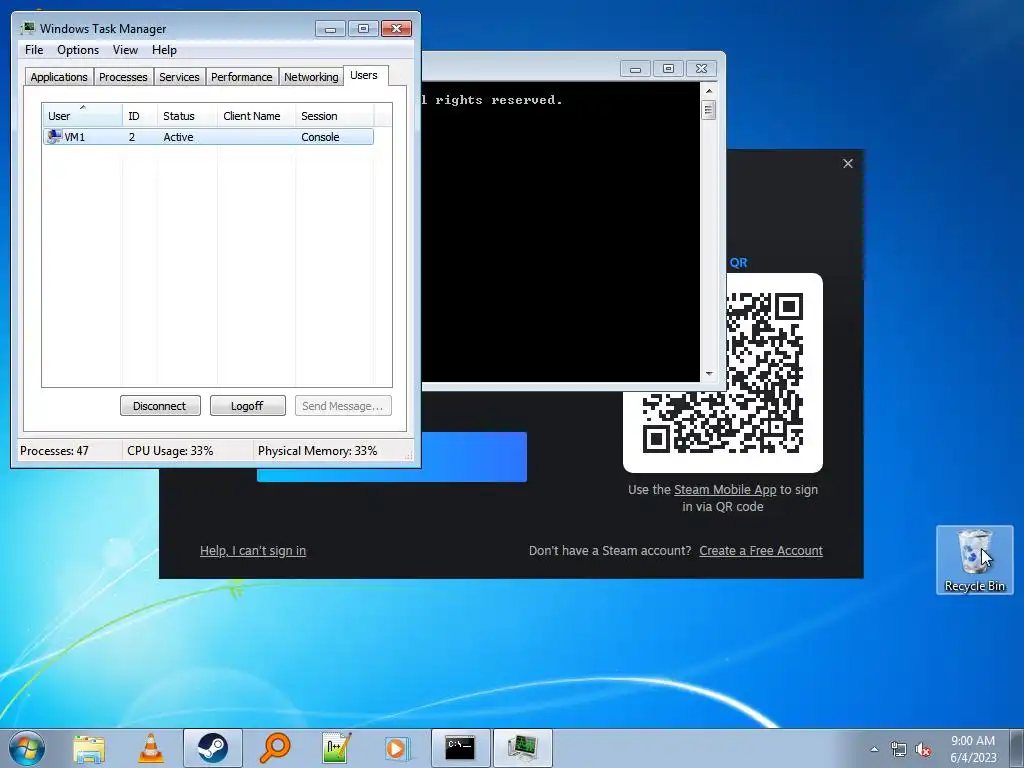Switch to the Steam taskbar button
The image size is (1024, 768).
pyautogui.click(x=213, y=748)
